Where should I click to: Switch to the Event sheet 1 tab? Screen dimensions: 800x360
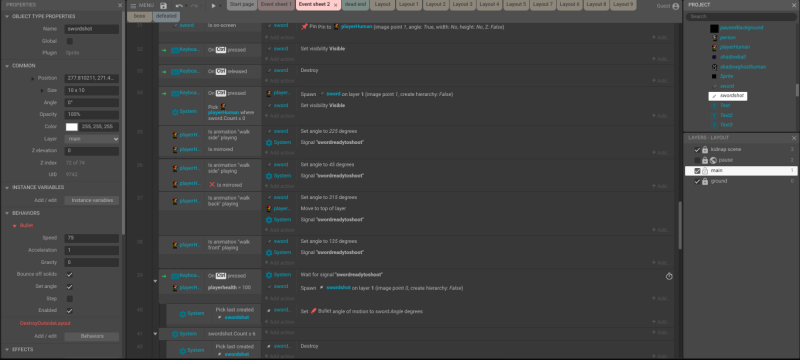pyautogui.click(x=276, y=5)
